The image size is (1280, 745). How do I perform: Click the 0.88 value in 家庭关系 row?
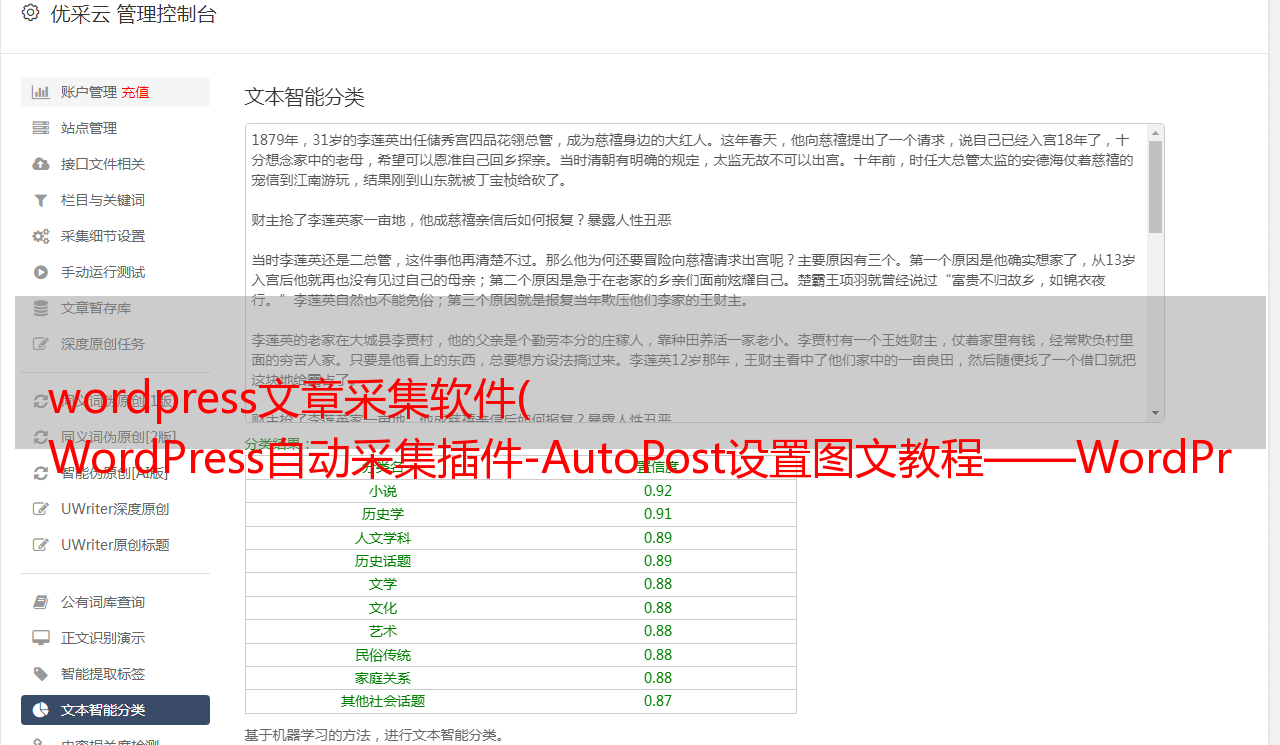(658, 678)
